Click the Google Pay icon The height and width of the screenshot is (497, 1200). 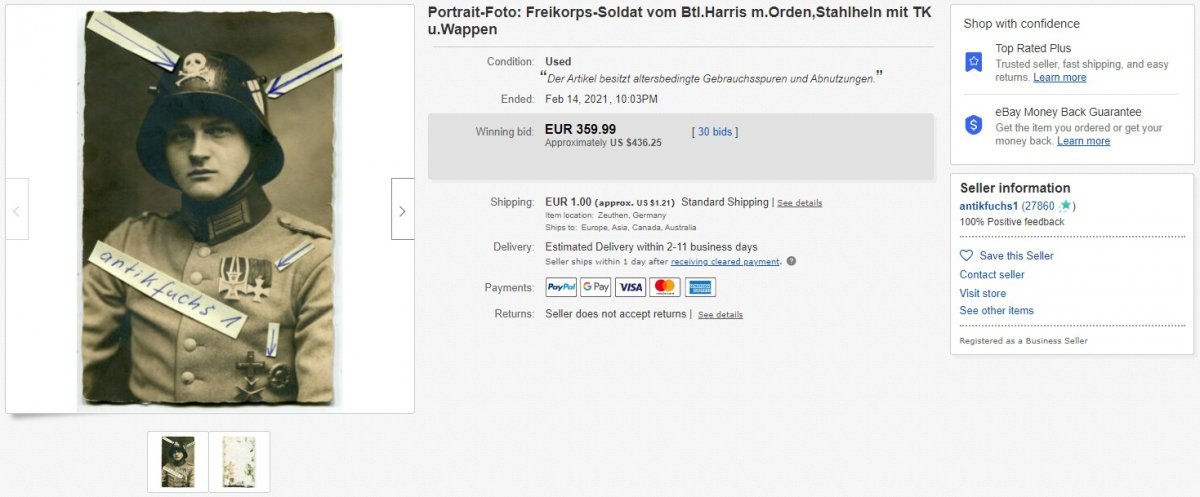click(596, 288)
